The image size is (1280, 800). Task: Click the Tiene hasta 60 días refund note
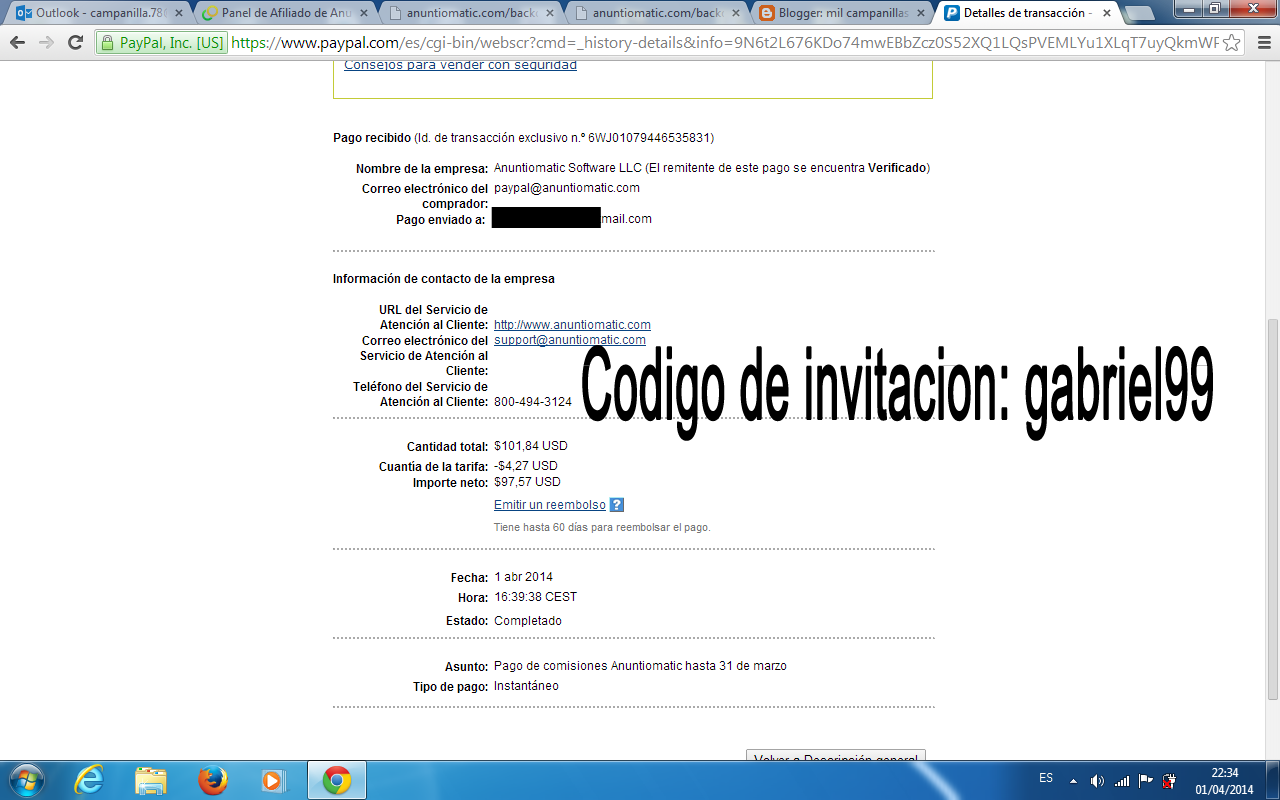pyautogui.click(x=602, y=527)
